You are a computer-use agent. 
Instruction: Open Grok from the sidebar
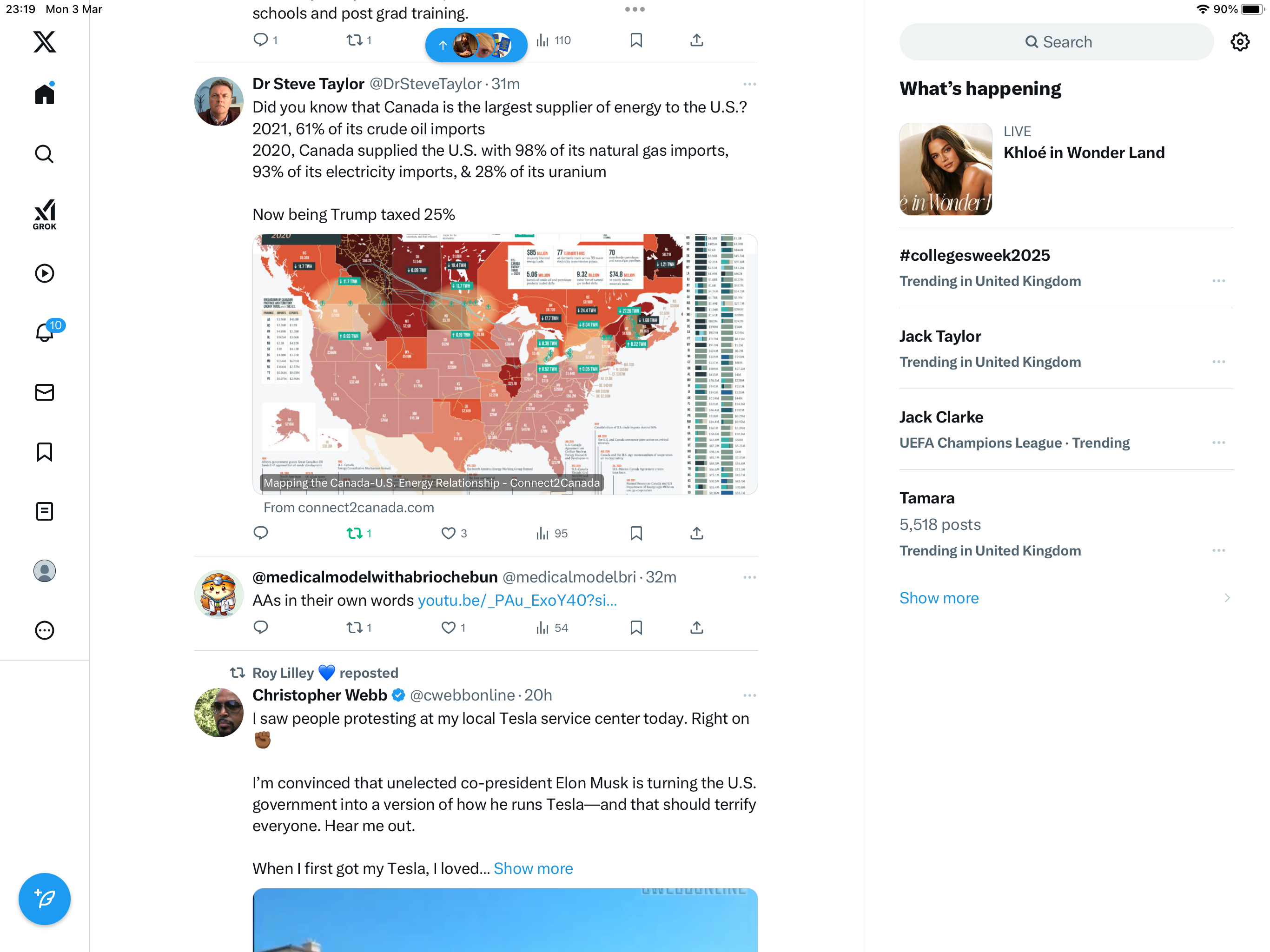44,214
